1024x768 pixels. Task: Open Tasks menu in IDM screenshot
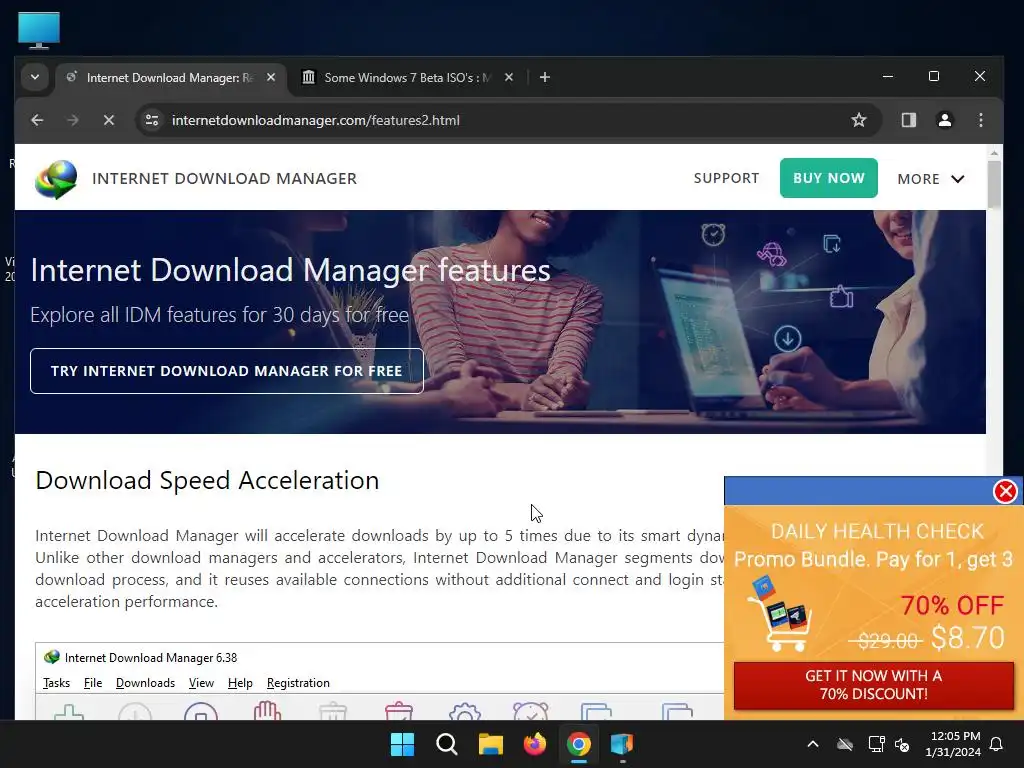(x=56, y=682)
